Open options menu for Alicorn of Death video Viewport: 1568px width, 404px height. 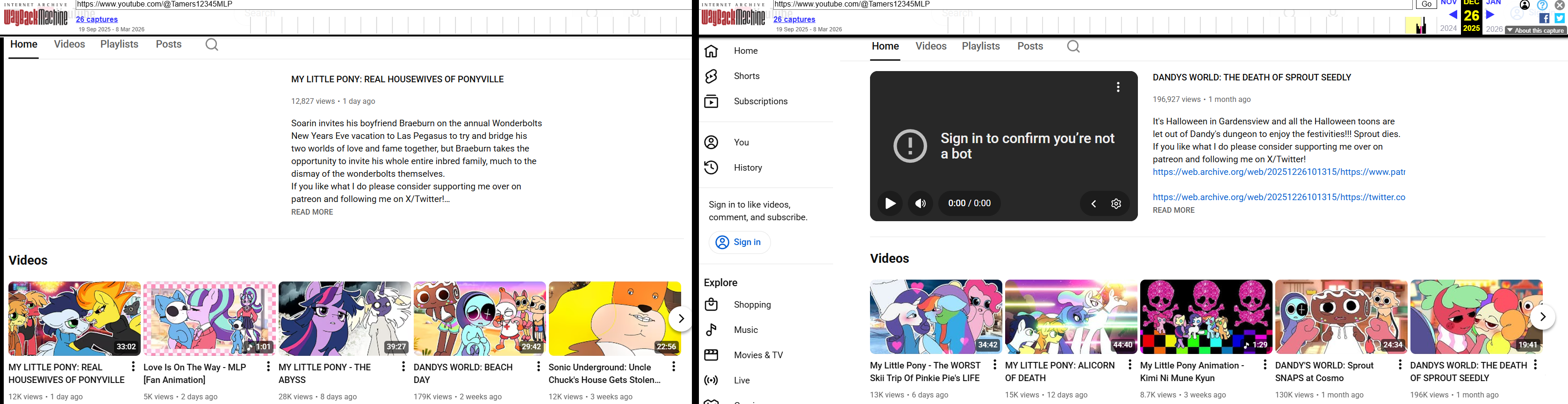1130,364
